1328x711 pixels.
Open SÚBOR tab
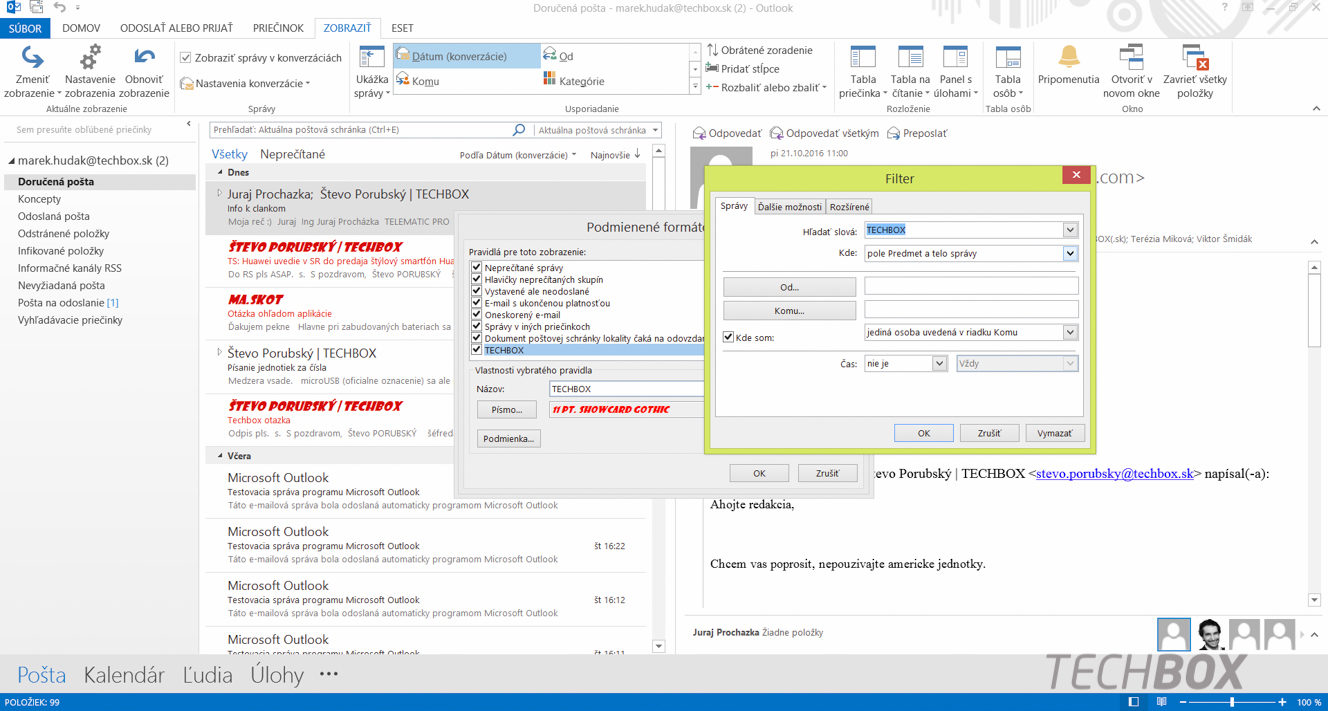tap(25, 28)
